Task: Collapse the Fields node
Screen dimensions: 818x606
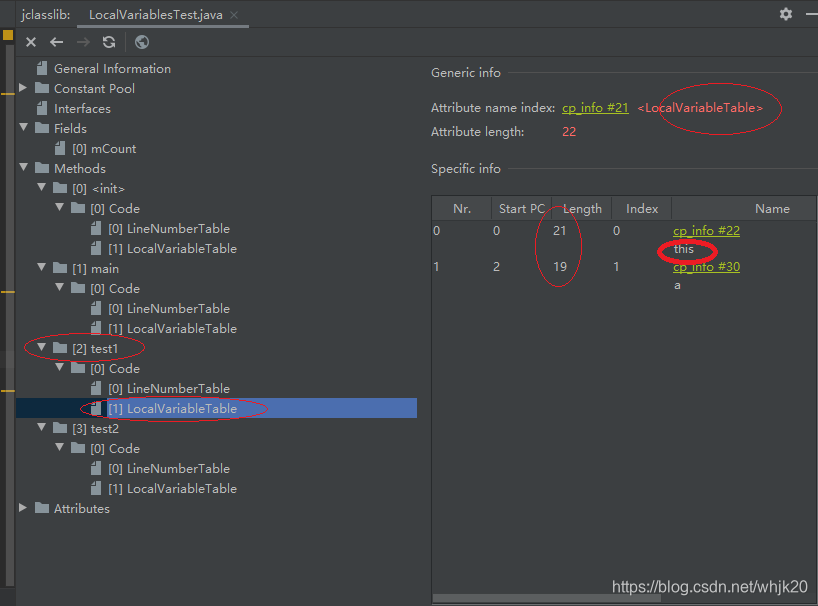Action: click(x=23, y=127)
